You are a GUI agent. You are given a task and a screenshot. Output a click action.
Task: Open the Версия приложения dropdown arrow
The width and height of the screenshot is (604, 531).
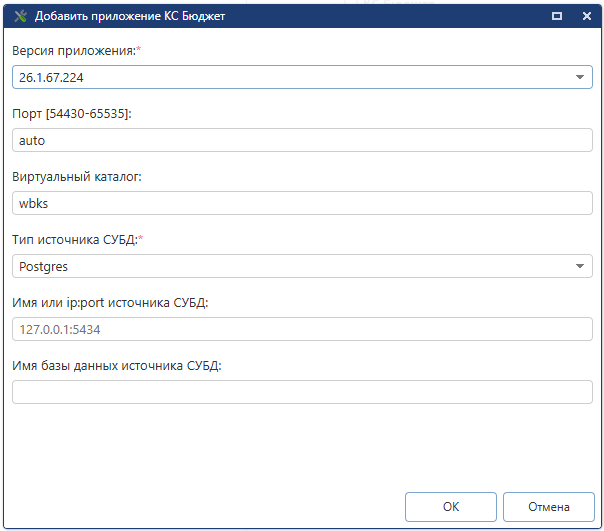[579, 77]
